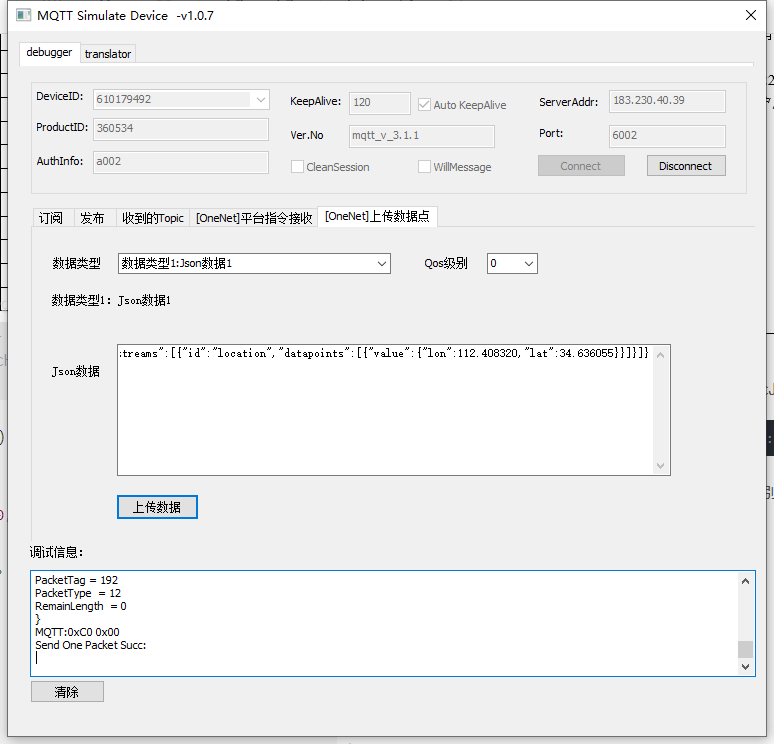This screenshot has height=744, width=774.
Task: Click the Json数据 scroll up arrow
Action: tap(660, 355)
